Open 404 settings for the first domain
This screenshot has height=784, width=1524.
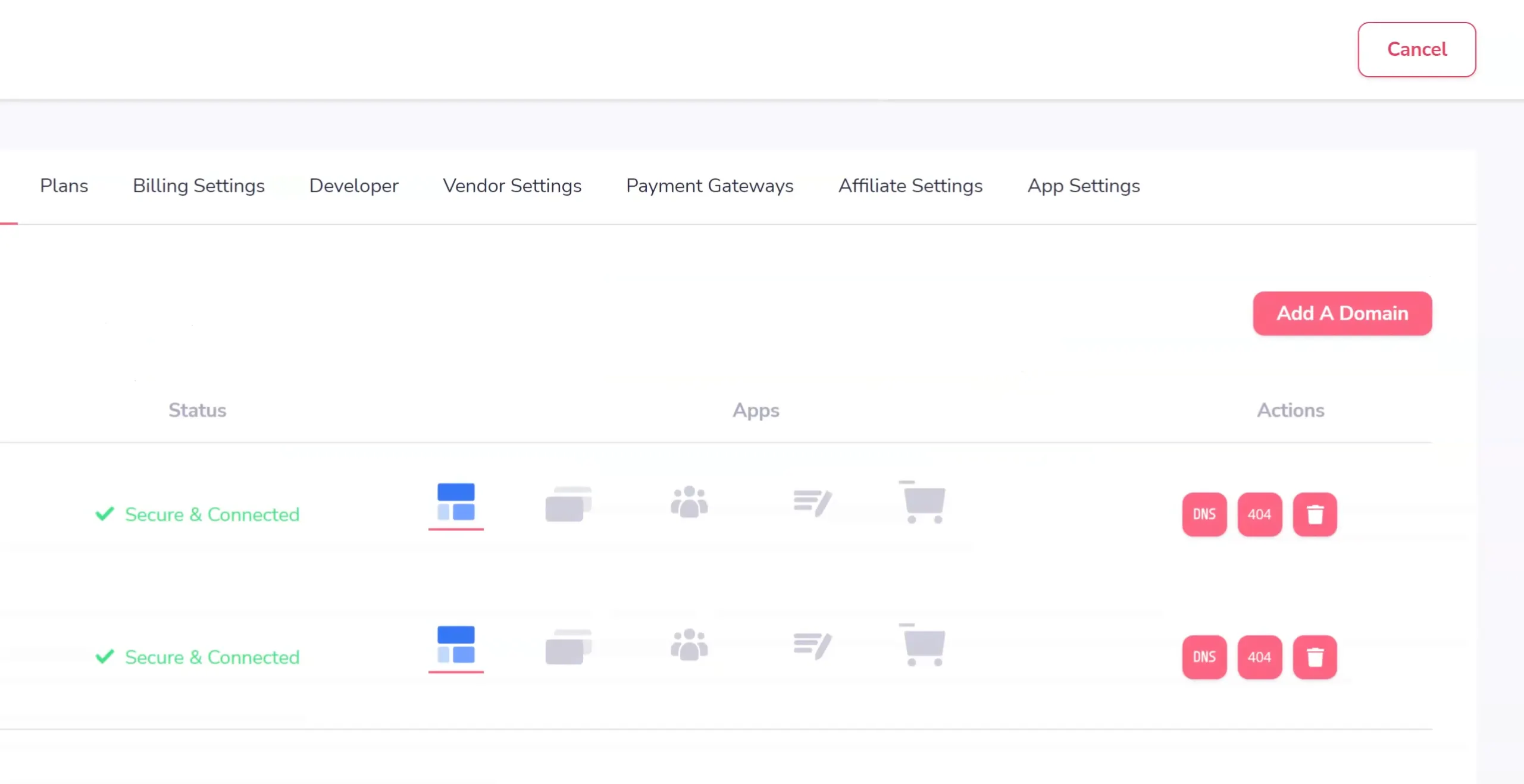1259,514
